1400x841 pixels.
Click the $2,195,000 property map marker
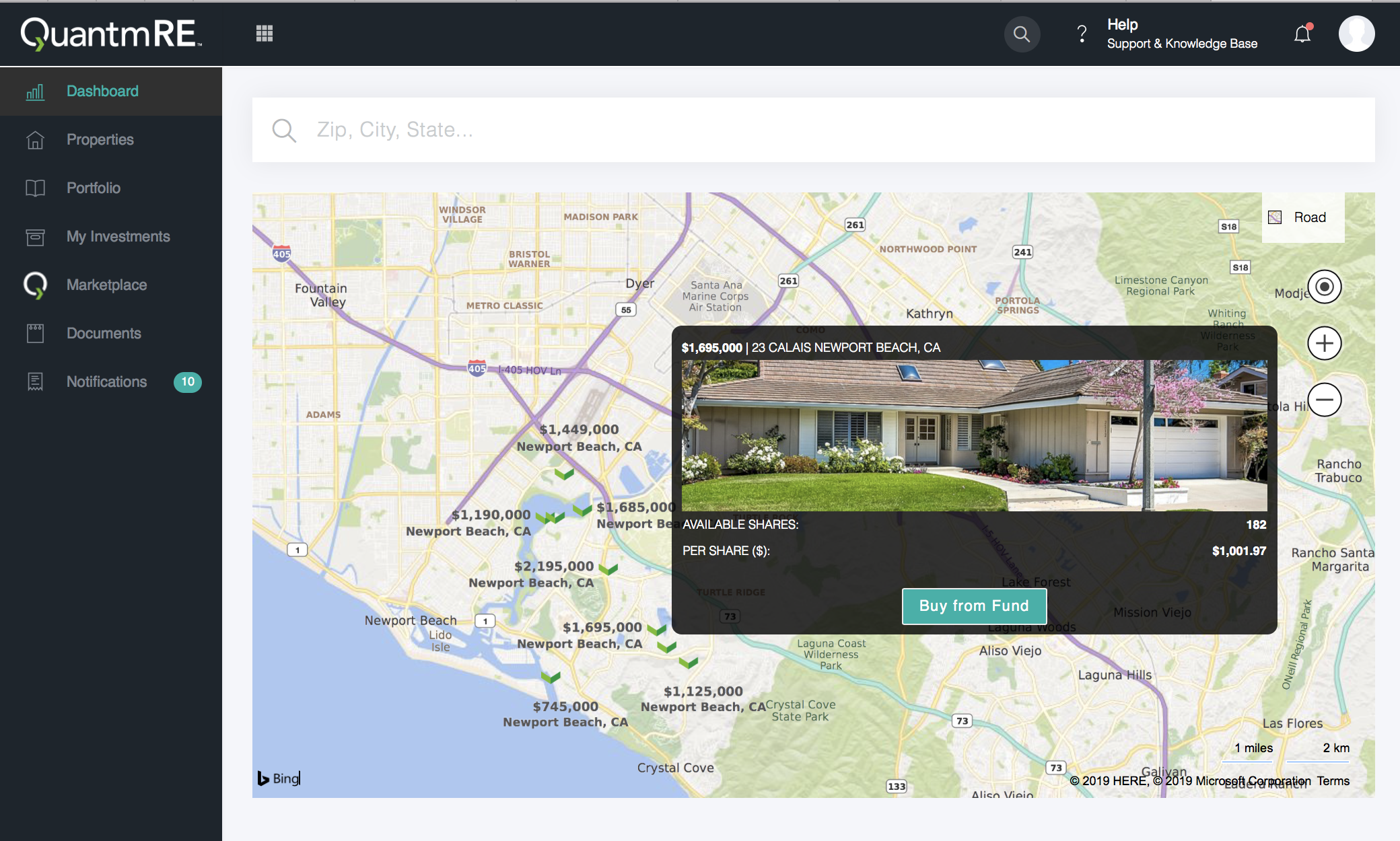pyautogui.click(x=608, y=569)
